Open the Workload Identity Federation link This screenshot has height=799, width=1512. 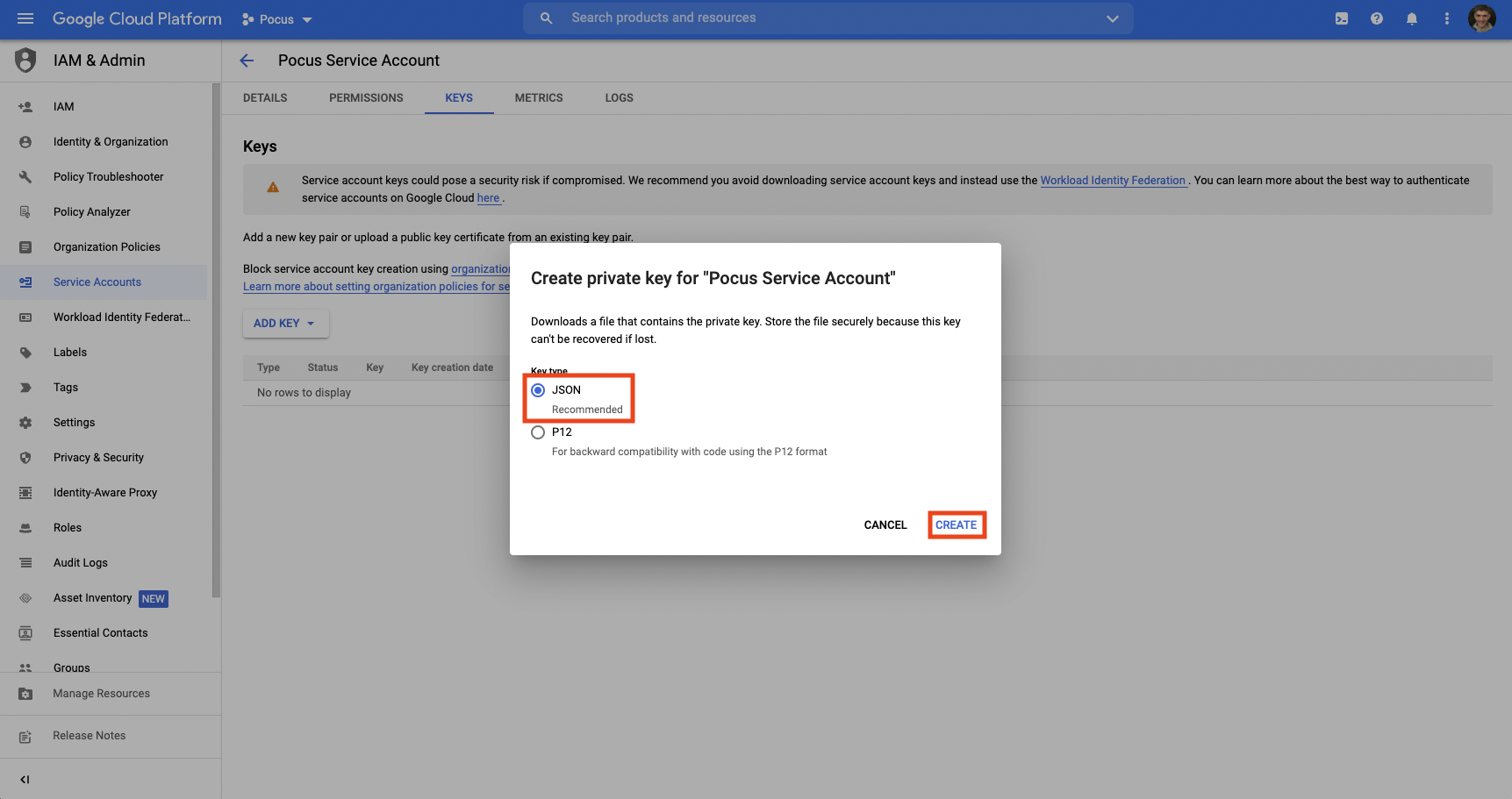coord(1113,181)
